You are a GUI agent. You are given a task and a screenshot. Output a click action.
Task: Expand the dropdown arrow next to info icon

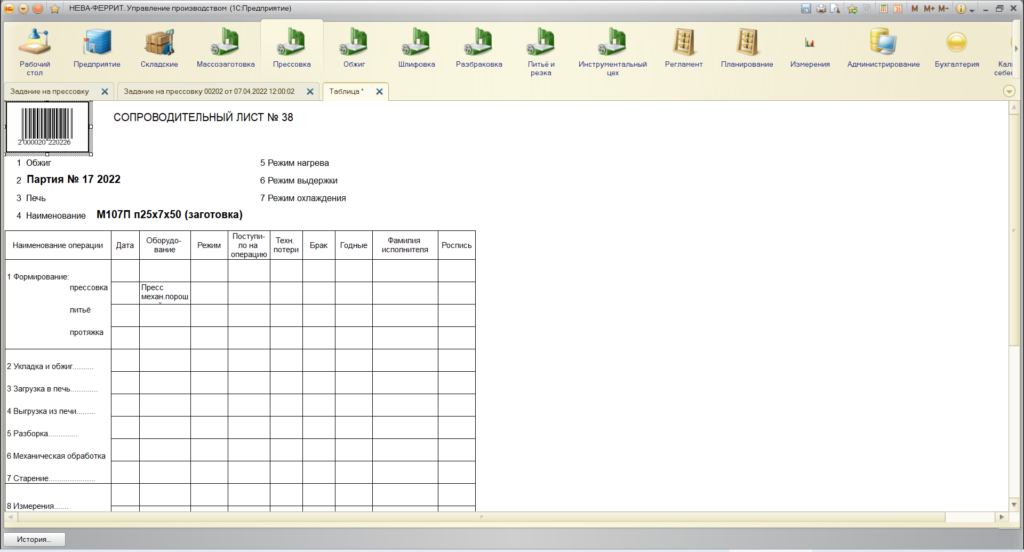(972, 9)
